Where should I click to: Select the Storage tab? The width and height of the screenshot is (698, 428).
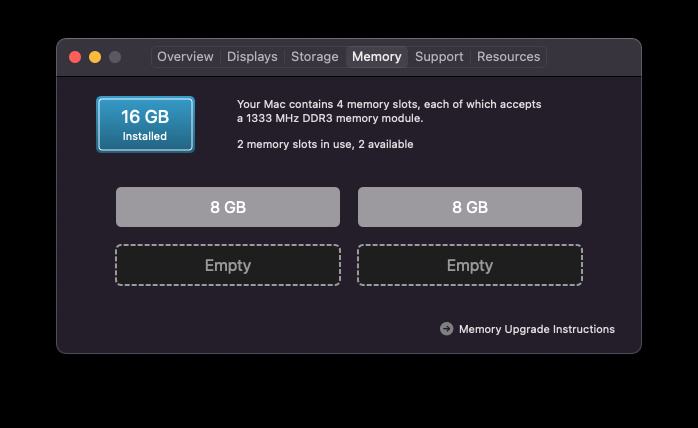(x=315, y=57)
